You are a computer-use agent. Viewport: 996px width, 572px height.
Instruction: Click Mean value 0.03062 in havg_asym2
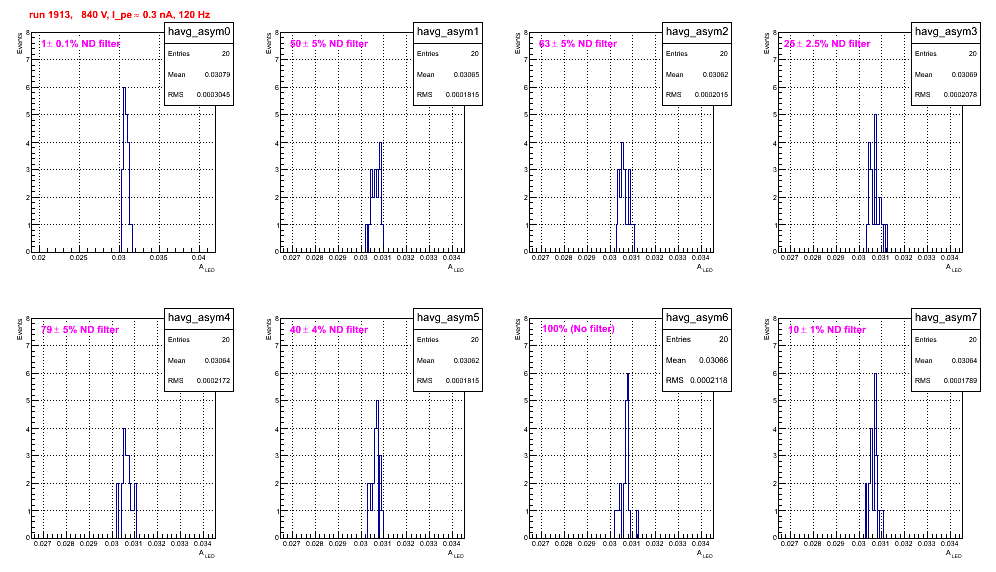coord(715,74)
